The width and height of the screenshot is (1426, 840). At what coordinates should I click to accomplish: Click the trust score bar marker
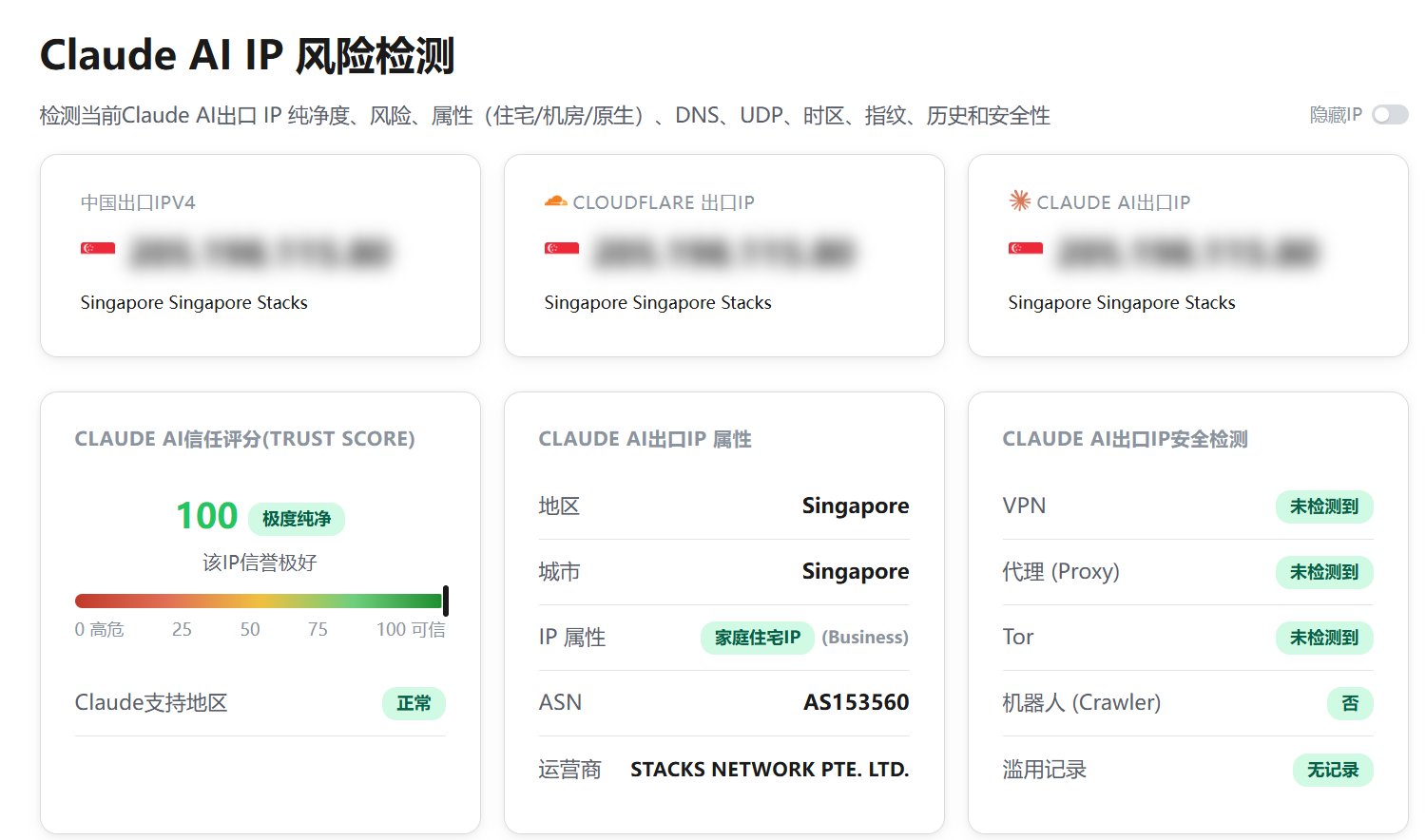[x=445, y=601]
